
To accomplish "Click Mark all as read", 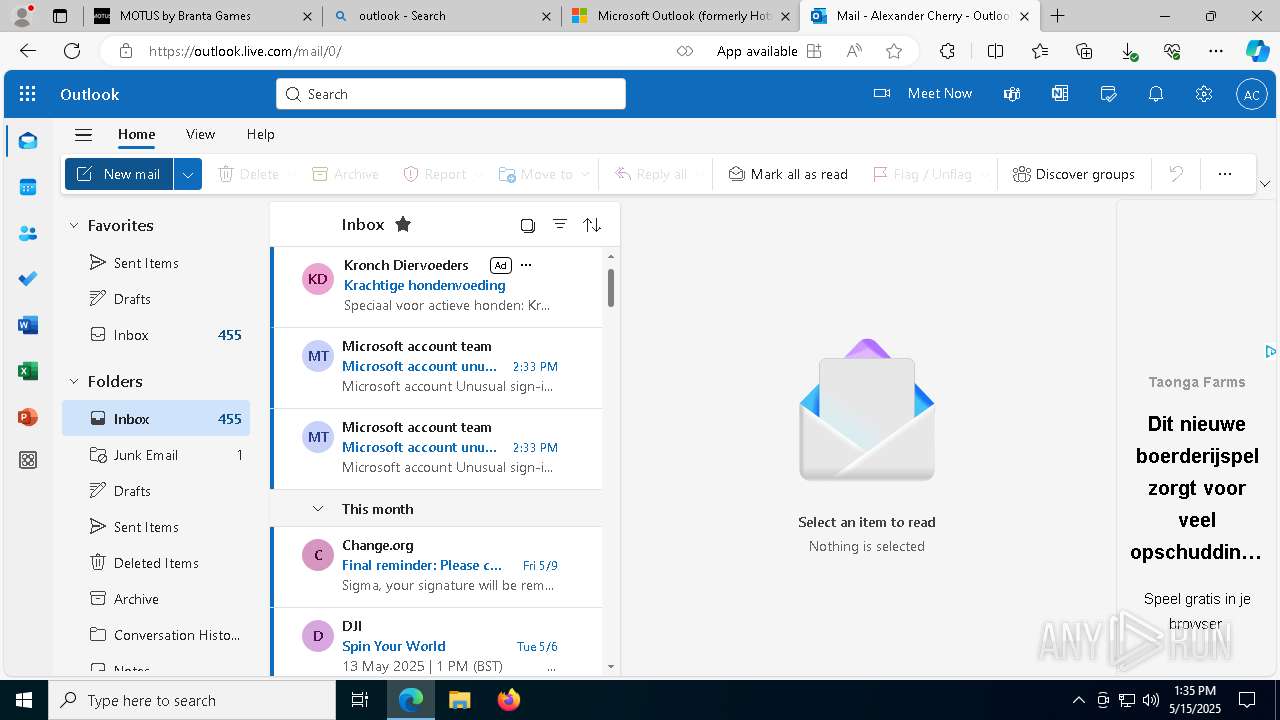I will tap(788, 174).
